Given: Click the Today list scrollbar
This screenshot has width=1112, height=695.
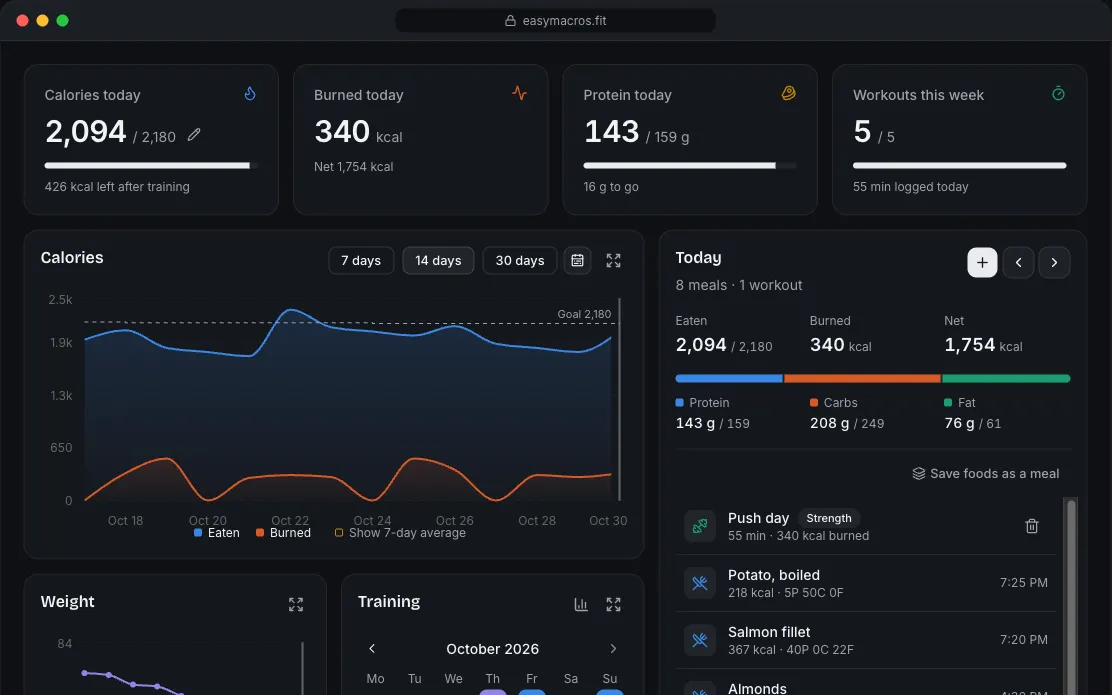Looking at the screenshot, I should tap(1071, 596).
